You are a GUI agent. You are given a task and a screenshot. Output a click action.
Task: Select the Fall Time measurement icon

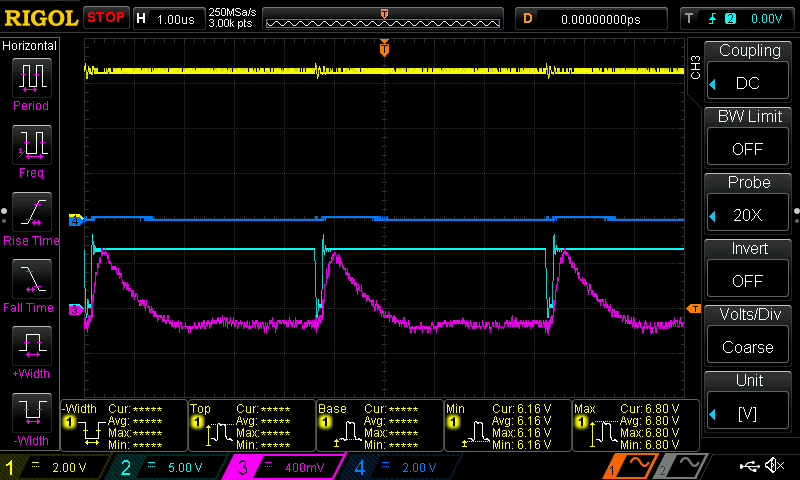click(32, 279)
